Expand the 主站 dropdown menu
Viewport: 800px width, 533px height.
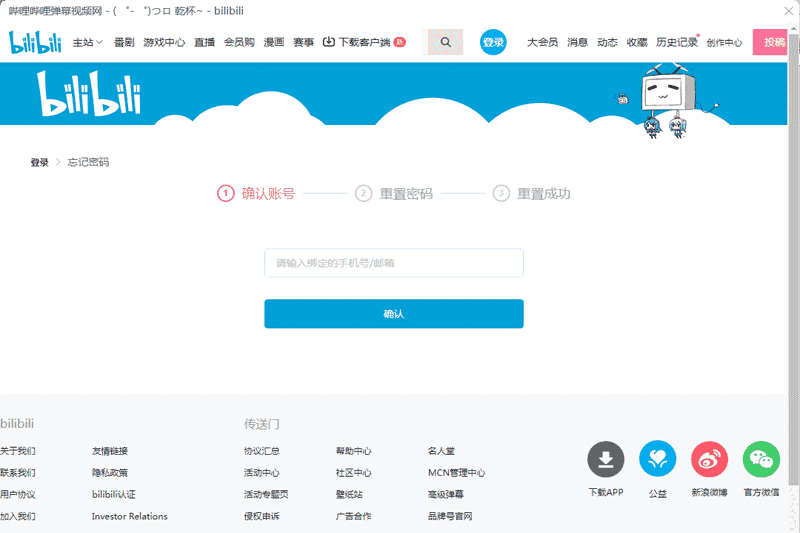tap(88, 42)
